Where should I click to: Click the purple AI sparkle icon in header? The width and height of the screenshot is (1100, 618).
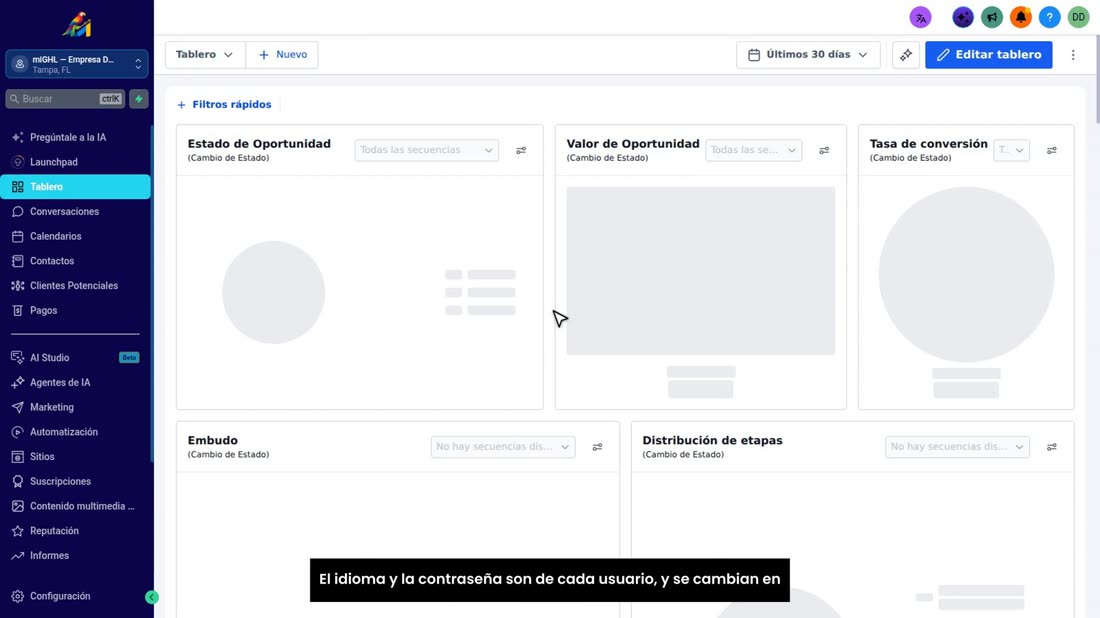coord(962,18)
